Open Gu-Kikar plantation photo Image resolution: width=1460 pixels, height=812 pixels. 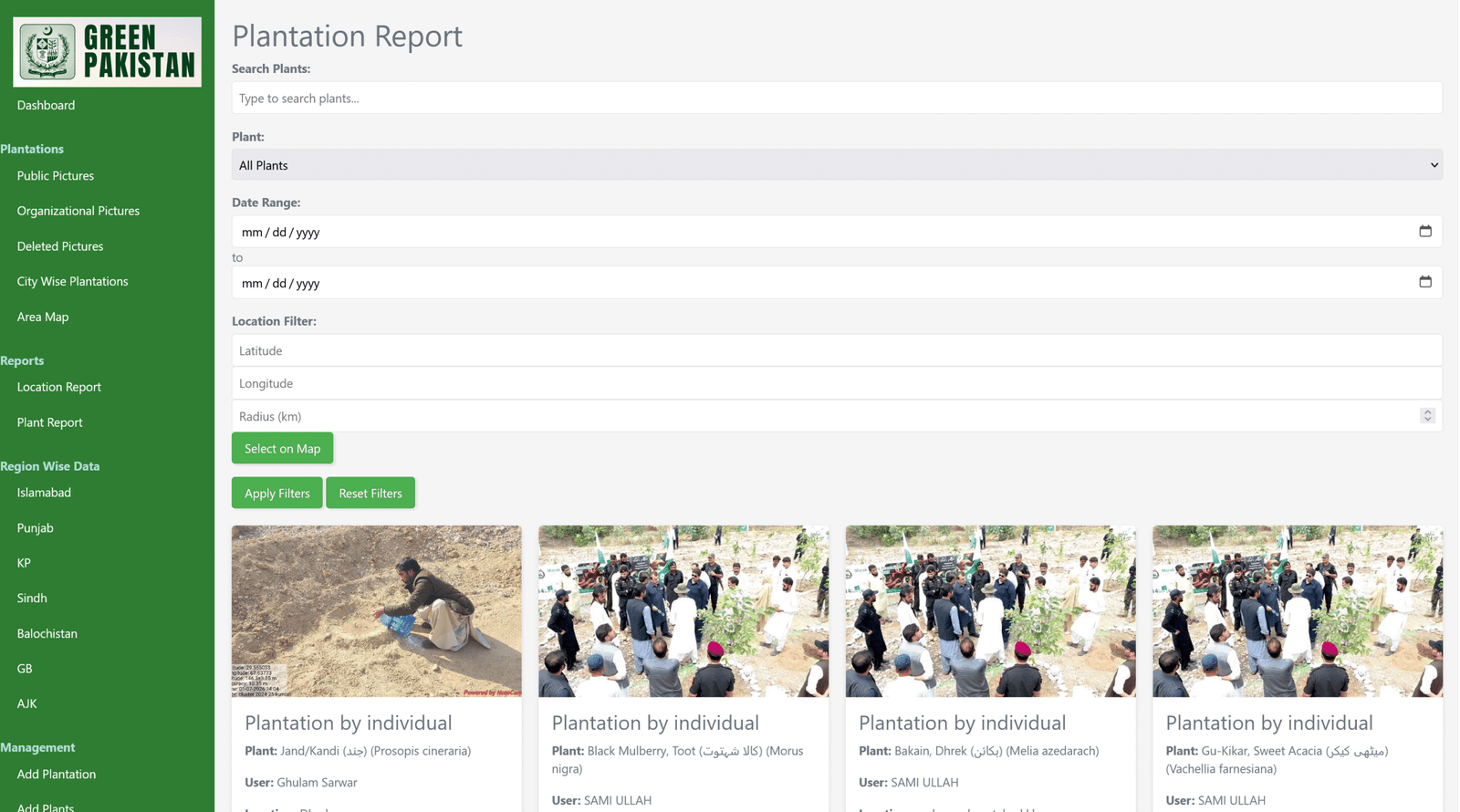click(1298, 611)
